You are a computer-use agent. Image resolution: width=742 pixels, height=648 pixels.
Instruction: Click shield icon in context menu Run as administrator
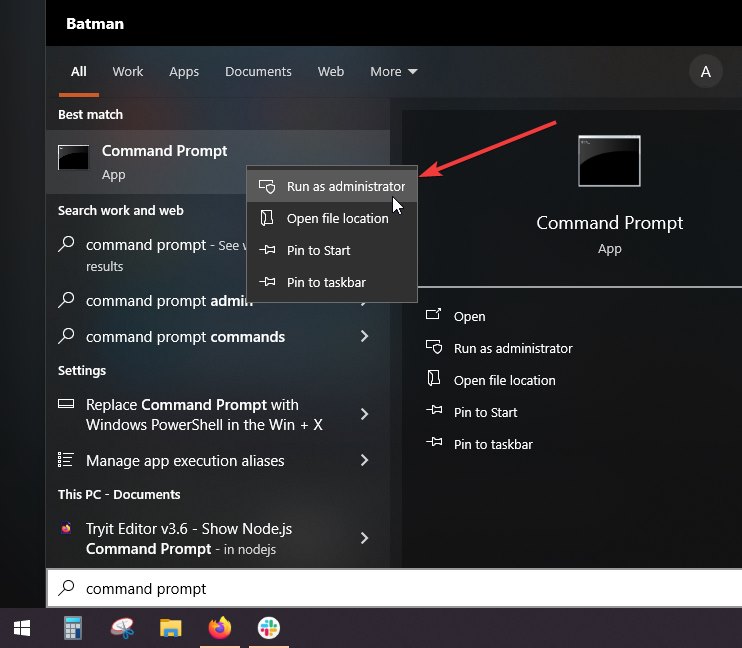tap(267, 186)
